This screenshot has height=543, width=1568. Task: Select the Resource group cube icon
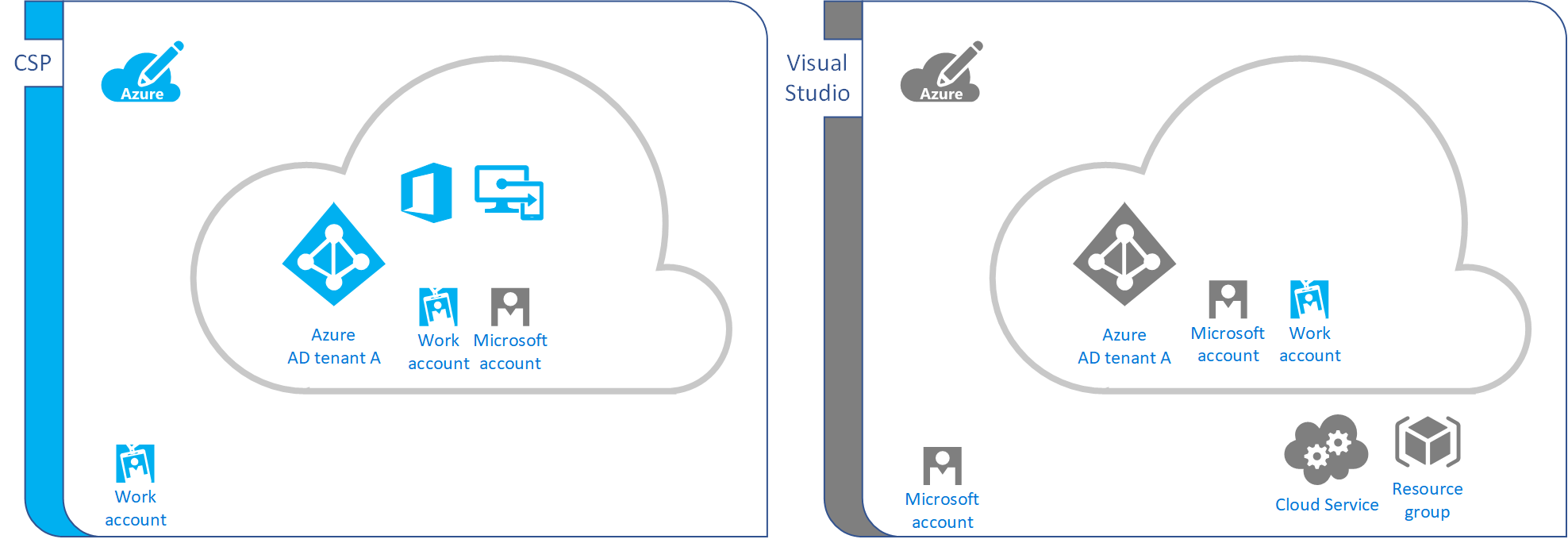(x=1427, y=442)
